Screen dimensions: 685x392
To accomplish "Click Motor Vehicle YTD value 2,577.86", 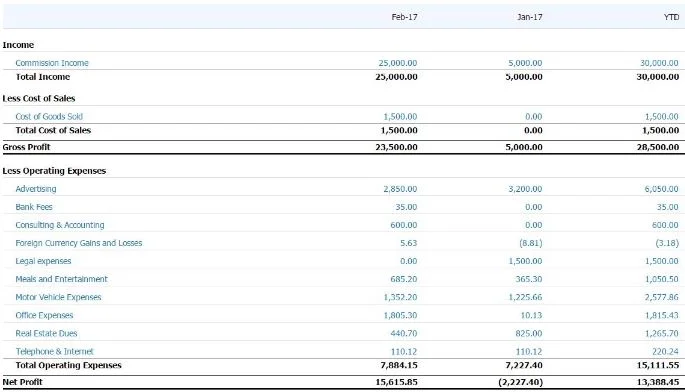I will 661,297.
